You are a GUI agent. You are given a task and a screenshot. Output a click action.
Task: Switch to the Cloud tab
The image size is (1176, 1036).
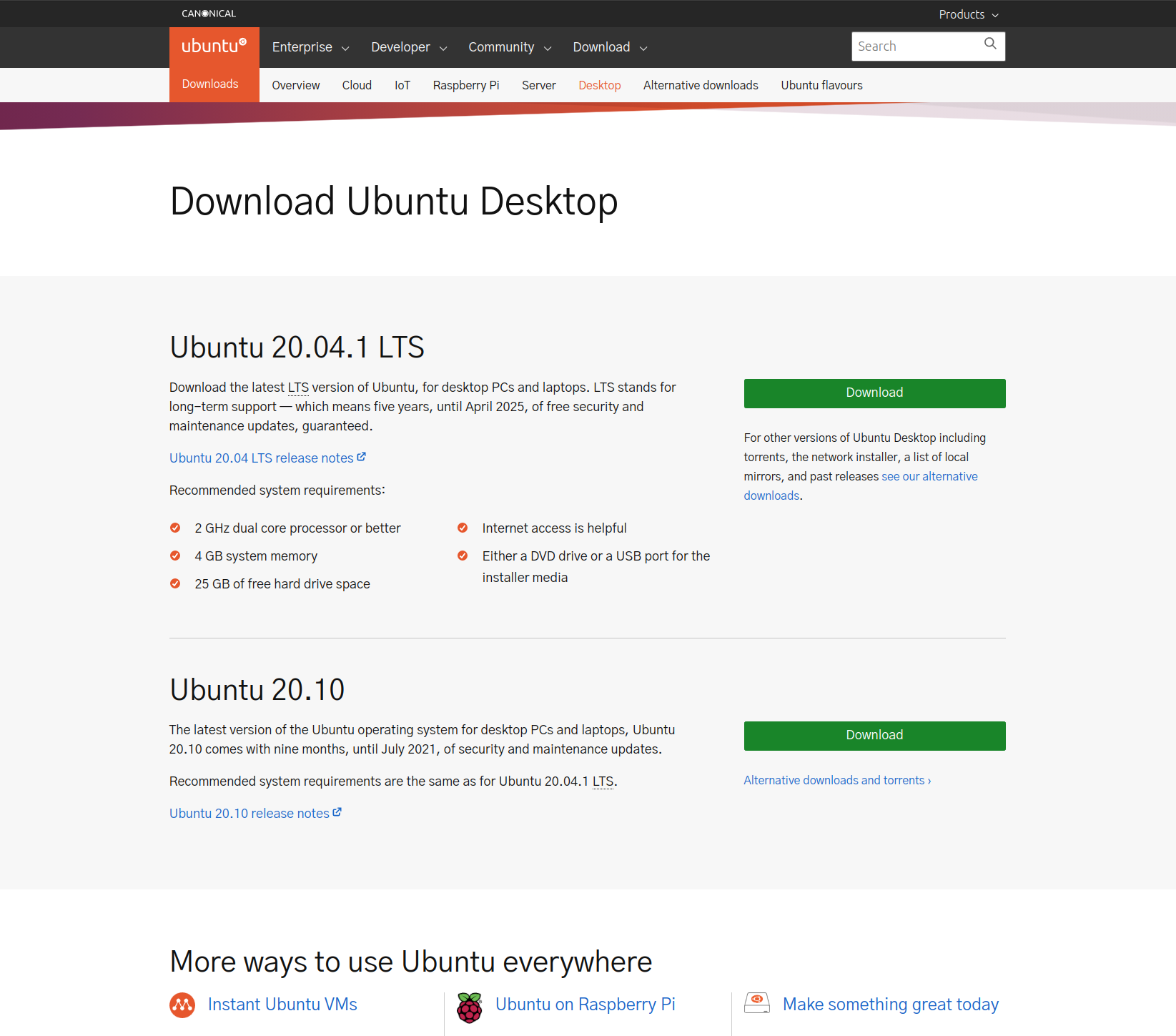[x=357, y=85]
